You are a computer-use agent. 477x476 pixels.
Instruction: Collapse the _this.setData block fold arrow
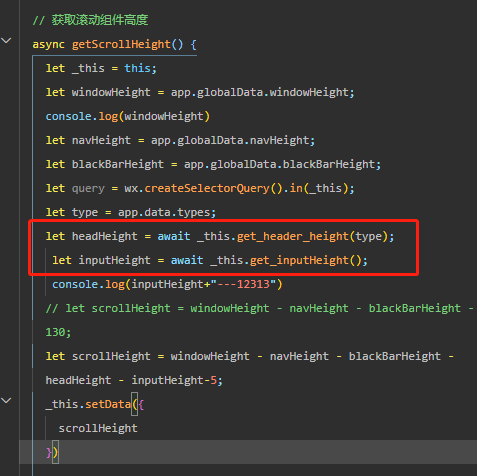[x=6, y=400]
